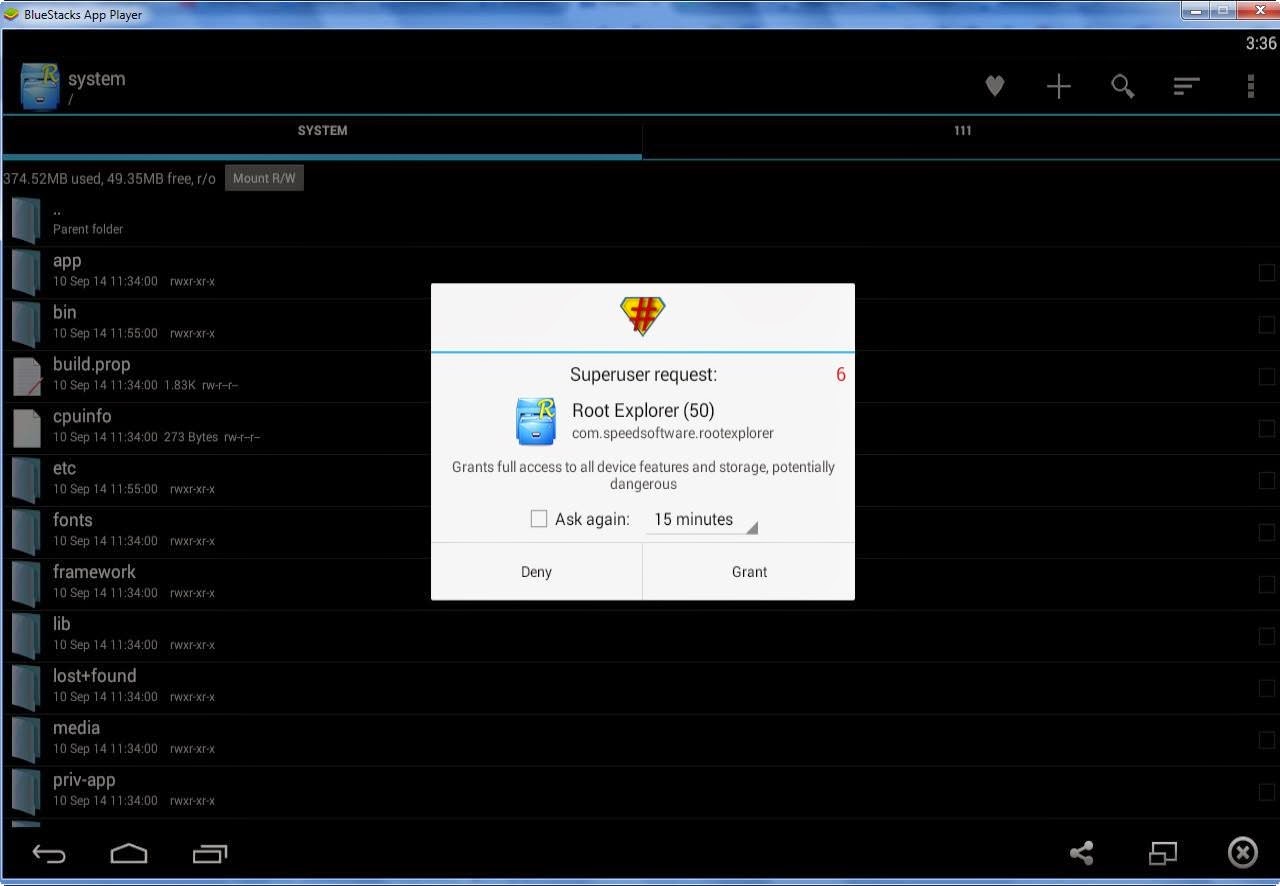The image size is (1280, 886).
Task: Tap the framework folder icon
Action: (26, 584)
